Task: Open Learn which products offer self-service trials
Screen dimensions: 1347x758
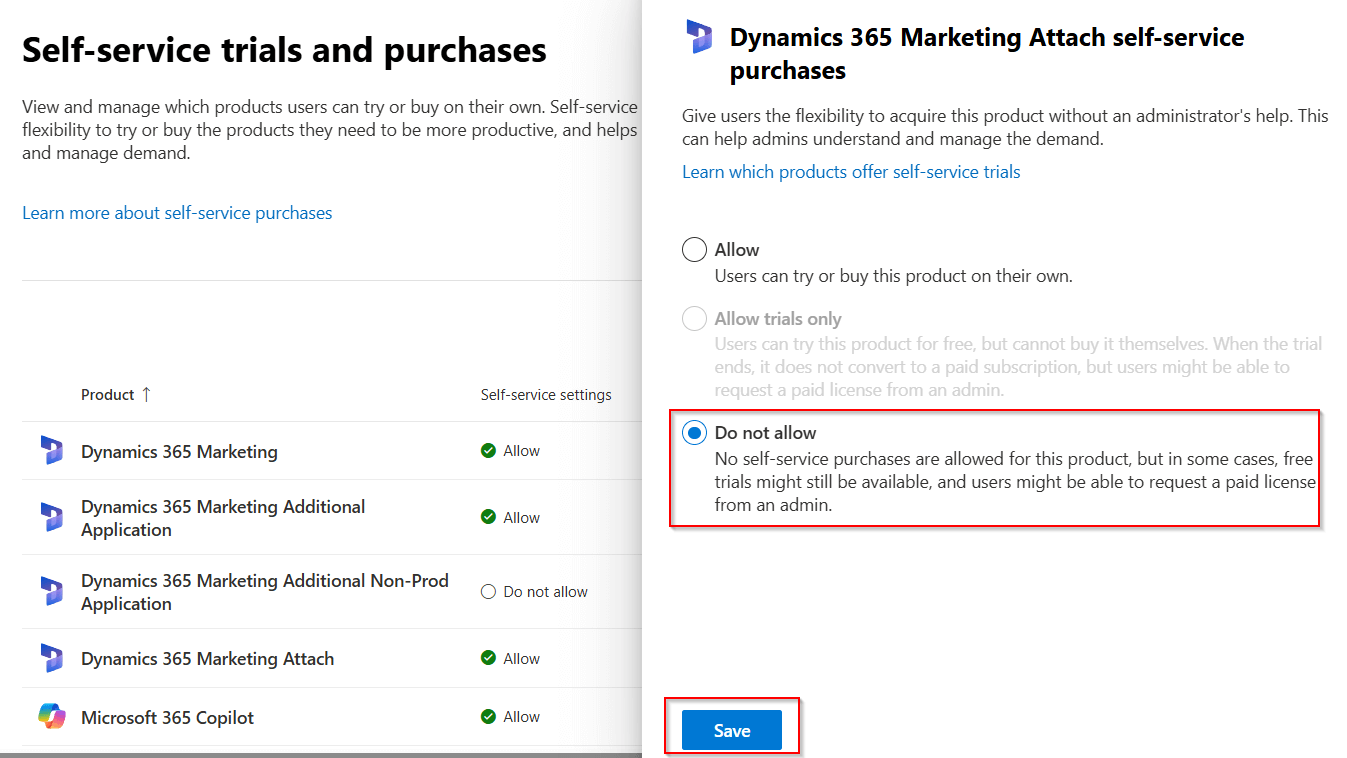Action: click(851, 172)
